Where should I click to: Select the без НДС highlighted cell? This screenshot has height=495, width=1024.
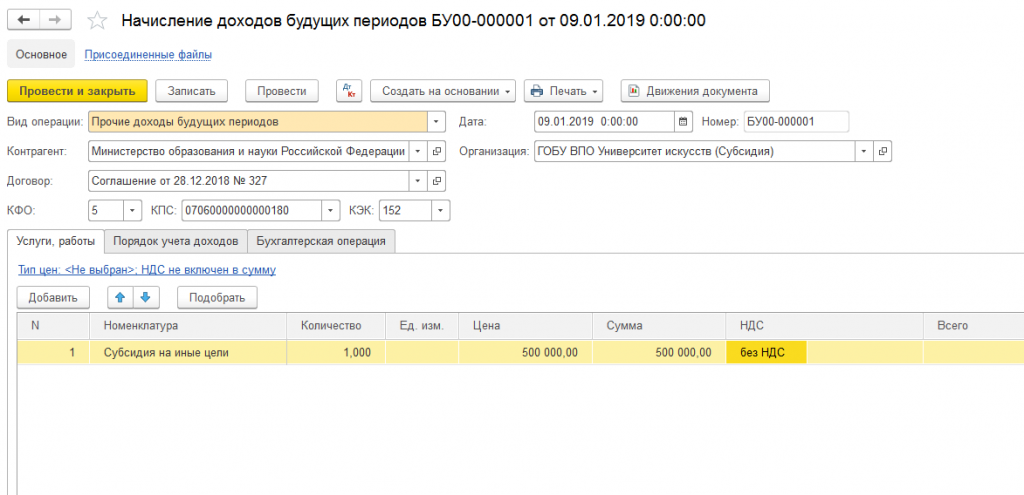click(766, 352)
